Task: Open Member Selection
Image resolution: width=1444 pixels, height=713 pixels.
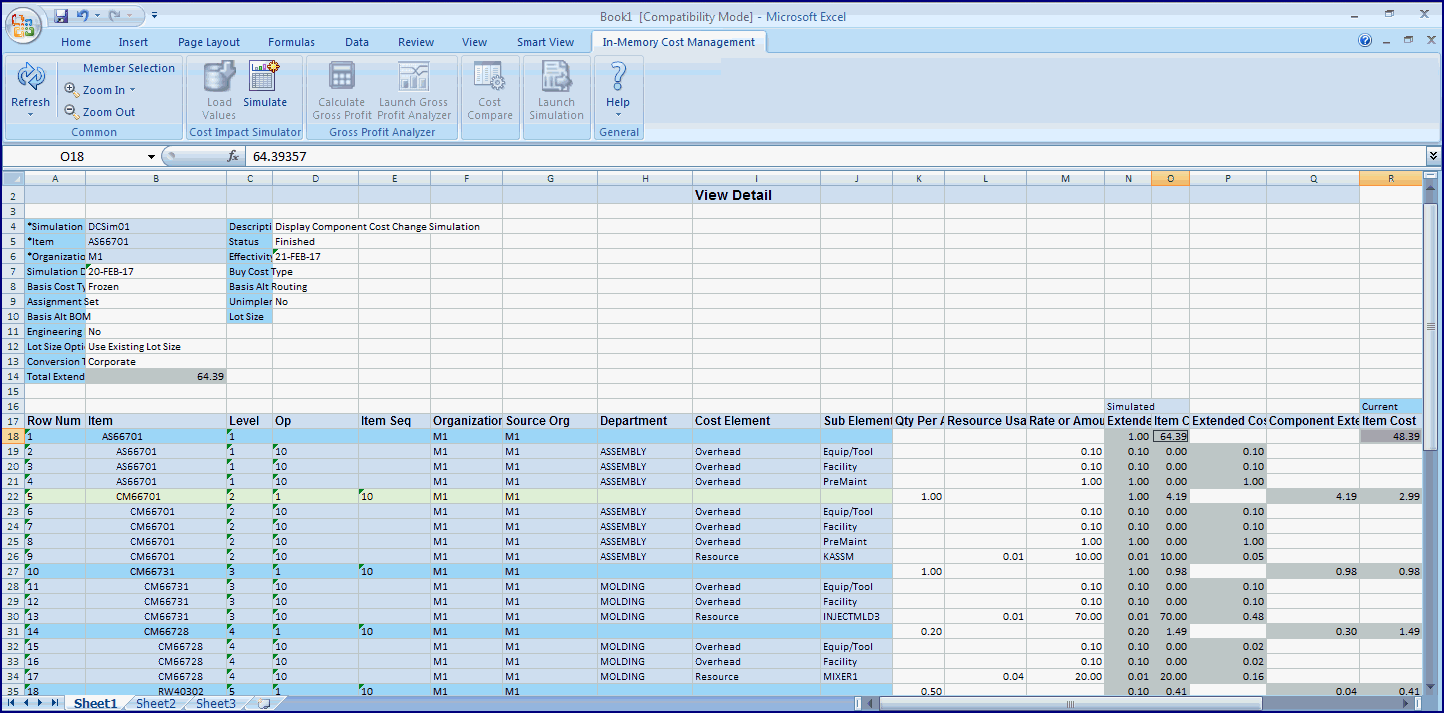Action: (x=129, y=68)
